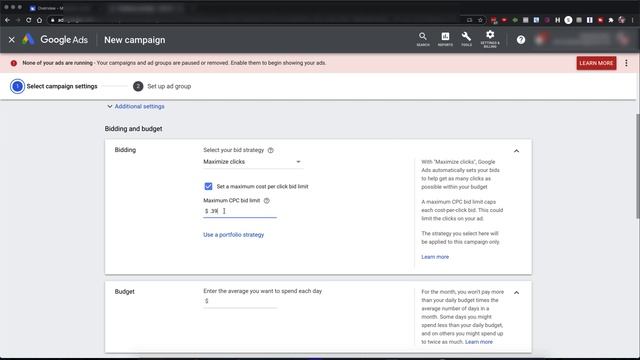Click Learn more in the Bidding help text
The image size is (640, 360).
point(435,257)
